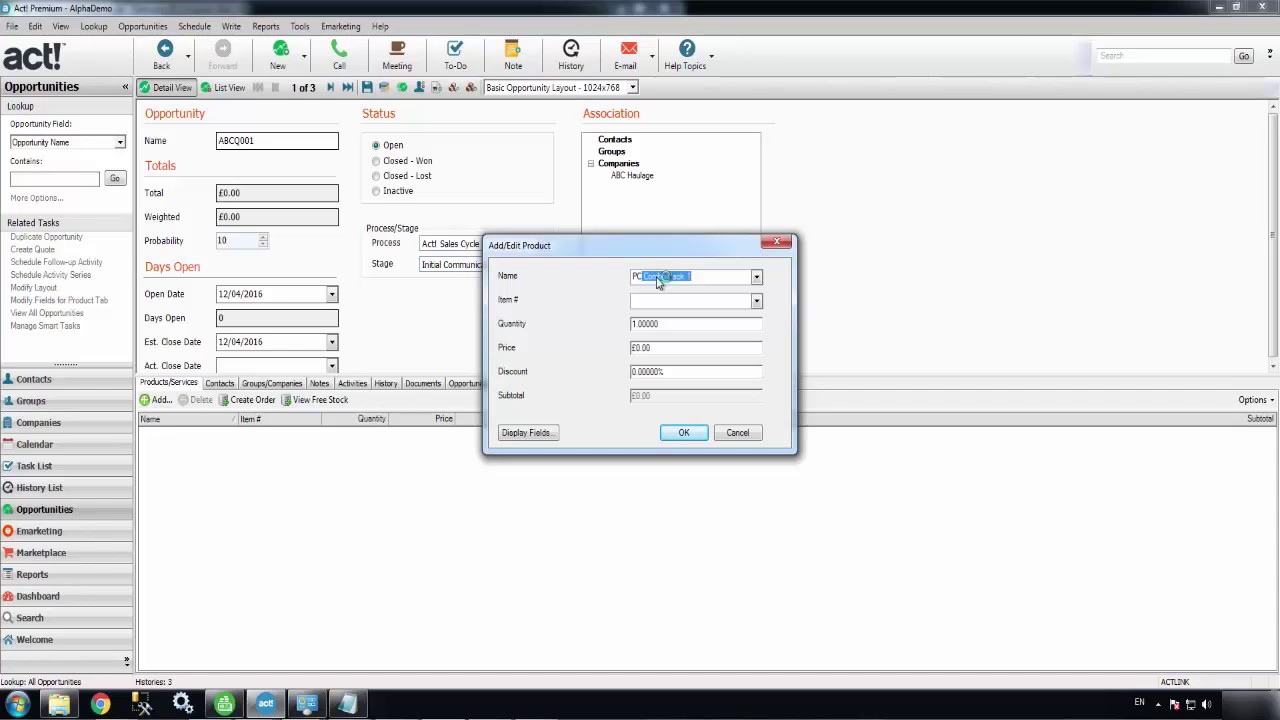This screenshot has height=720, width=1280.
Task: Open Marketplace in the navigation bar
Action: click(x=66, y=553)
